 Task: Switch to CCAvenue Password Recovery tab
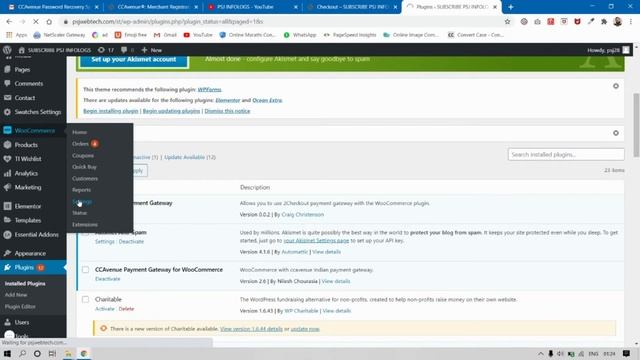click(53, 7)
